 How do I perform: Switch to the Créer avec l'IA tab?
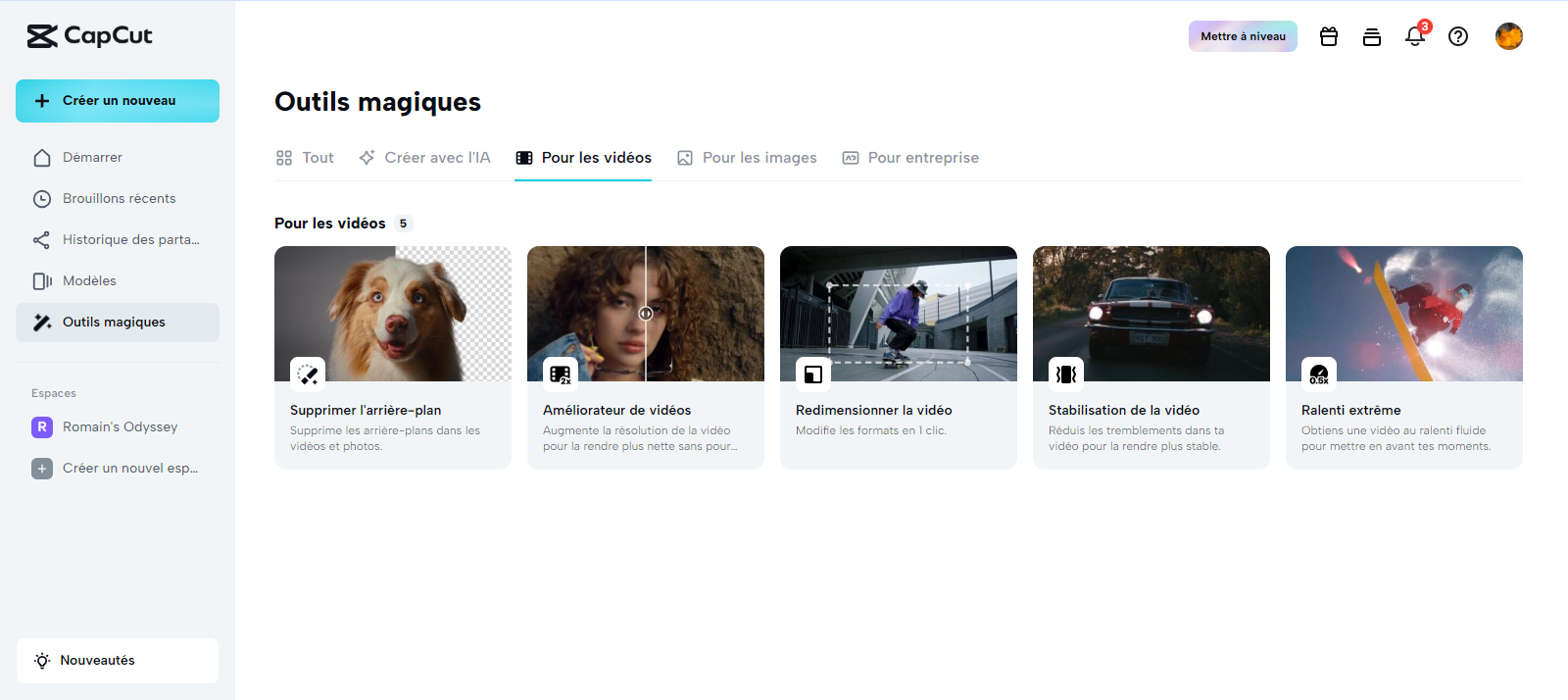424,158
